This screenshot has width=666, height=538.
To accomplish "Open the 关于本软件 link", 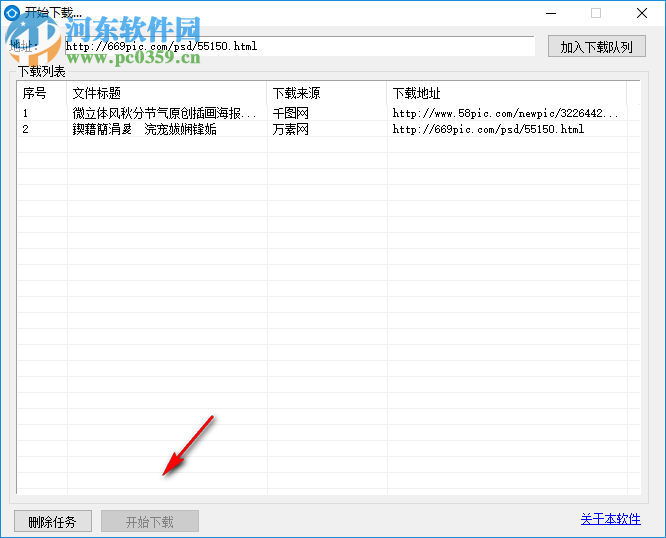I will [610, 519].
